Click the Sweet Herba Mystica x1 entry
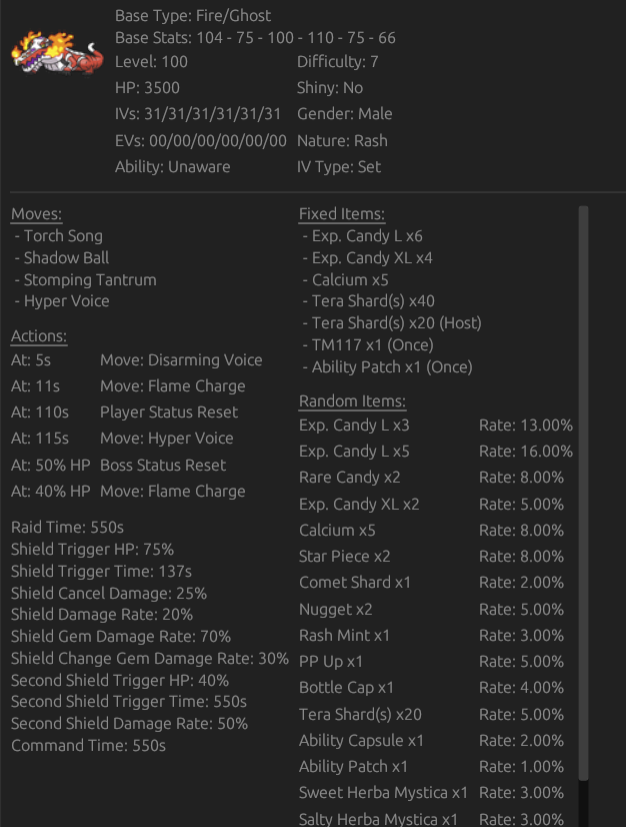 (383, 793)
